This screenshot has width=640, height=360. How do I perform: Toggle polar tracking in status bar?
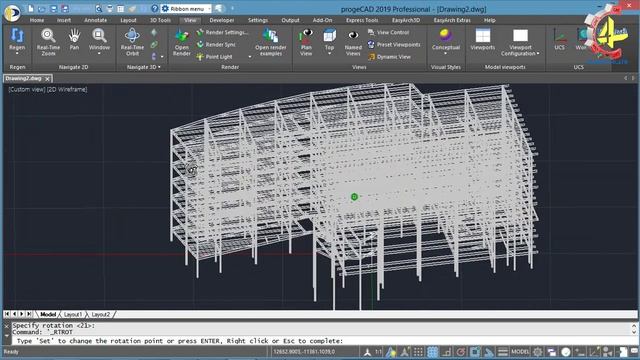pos(460,351)
